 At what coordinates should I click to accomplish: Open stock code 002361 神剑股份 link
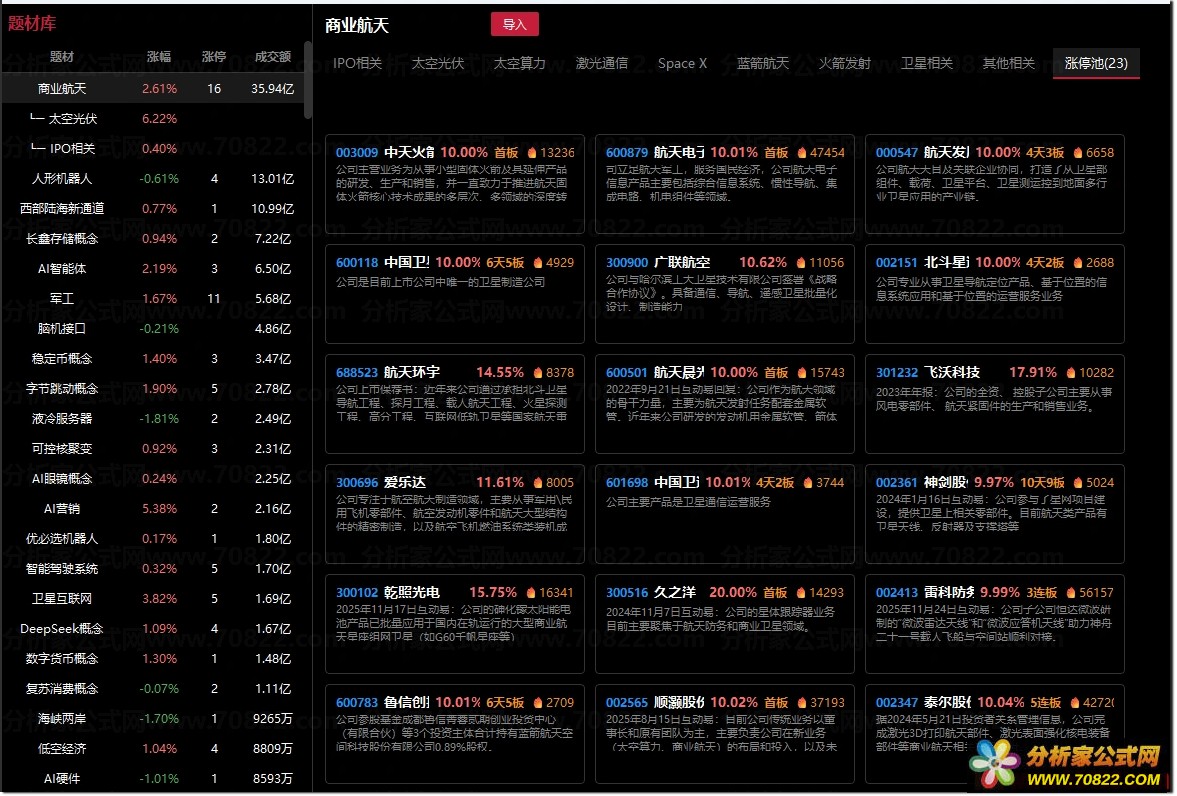[x=897, y=483]
